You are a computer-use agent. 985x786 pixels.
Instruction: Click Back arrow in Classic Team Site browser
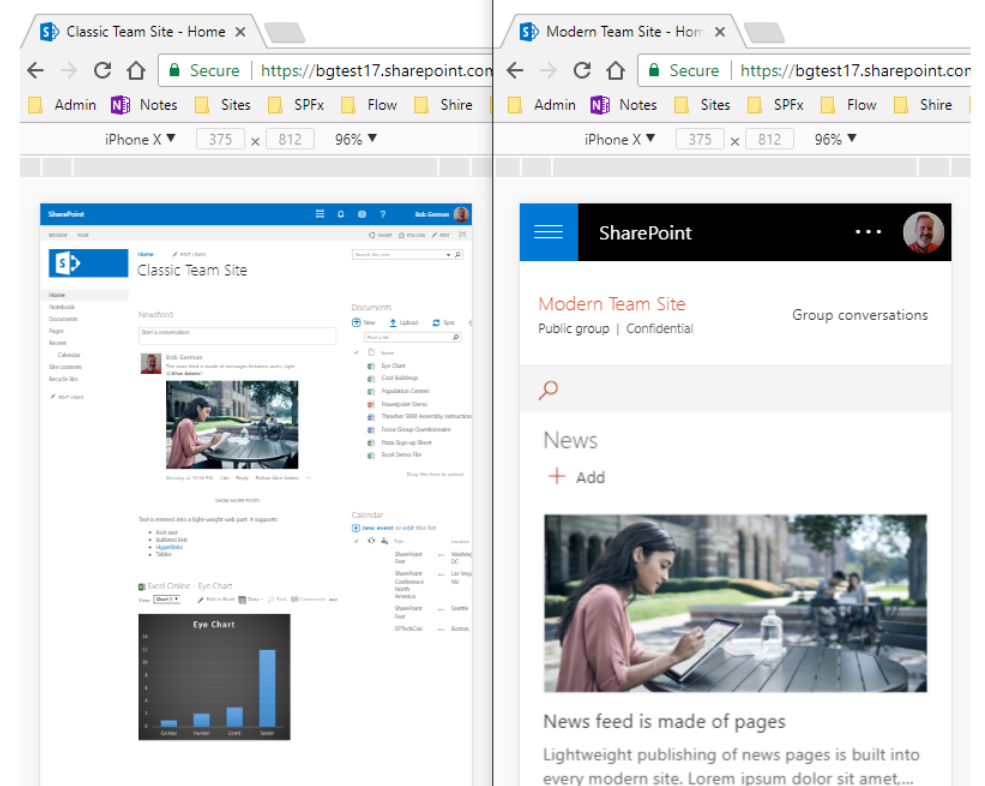click(36, 70)
